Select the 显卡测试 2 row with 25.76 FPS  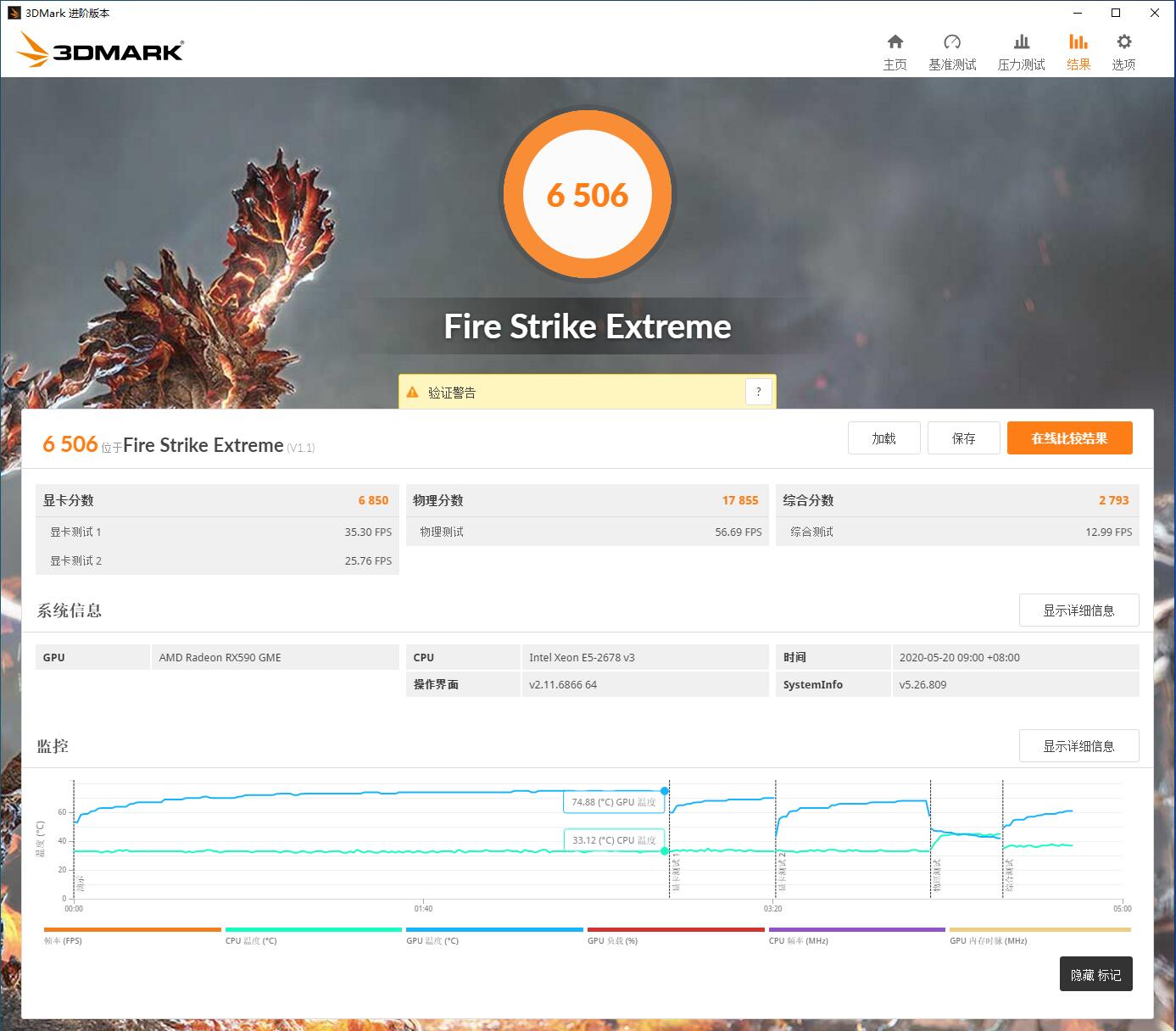[217, 560]
